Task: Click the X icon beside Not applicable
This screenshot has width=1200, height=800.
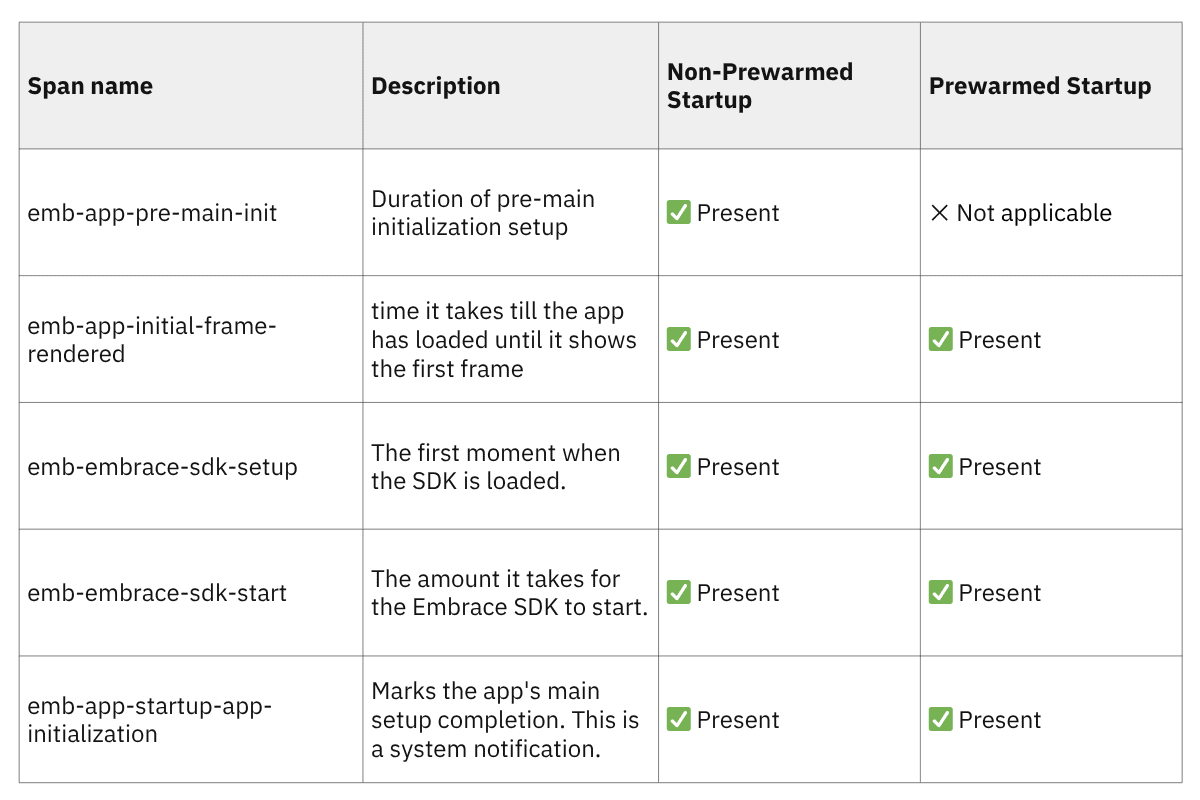Action: coord(939,213)
